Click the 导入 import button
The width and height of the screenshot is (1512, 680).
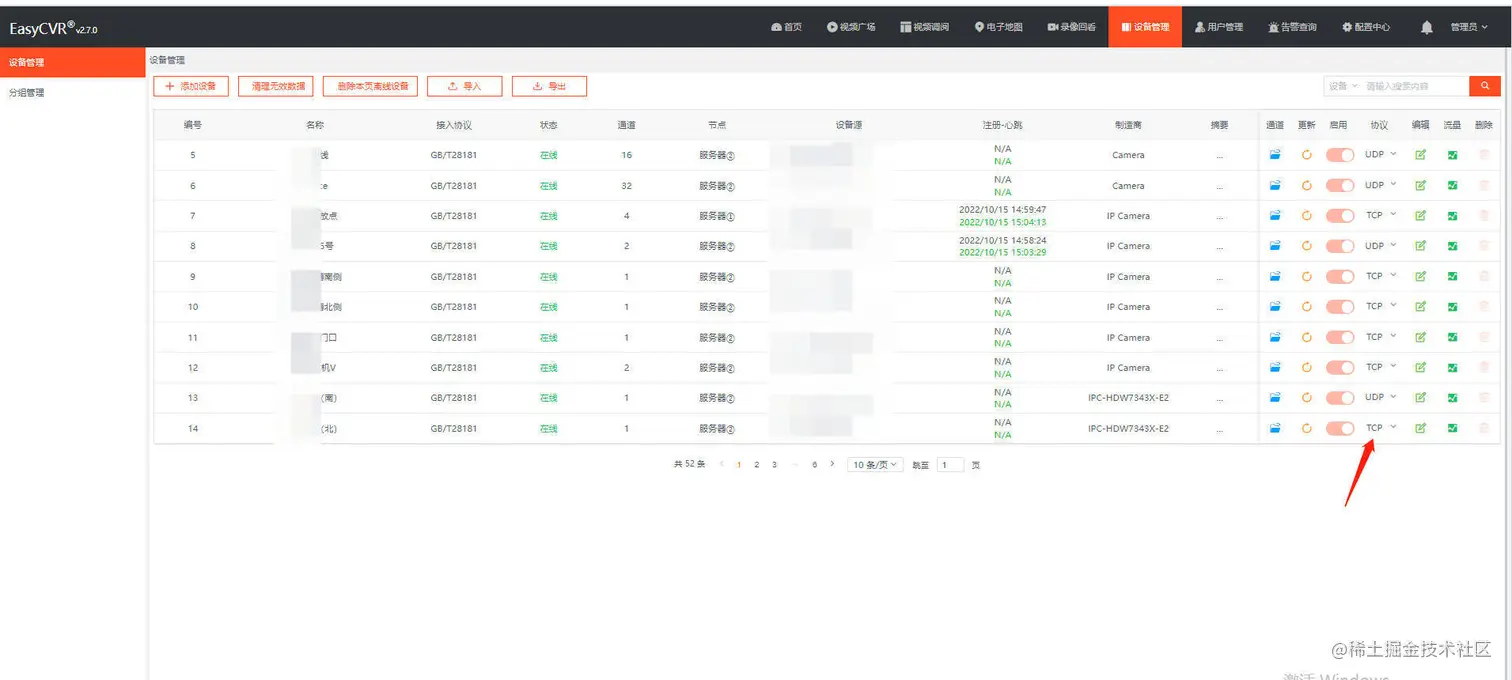coord(464,86)
